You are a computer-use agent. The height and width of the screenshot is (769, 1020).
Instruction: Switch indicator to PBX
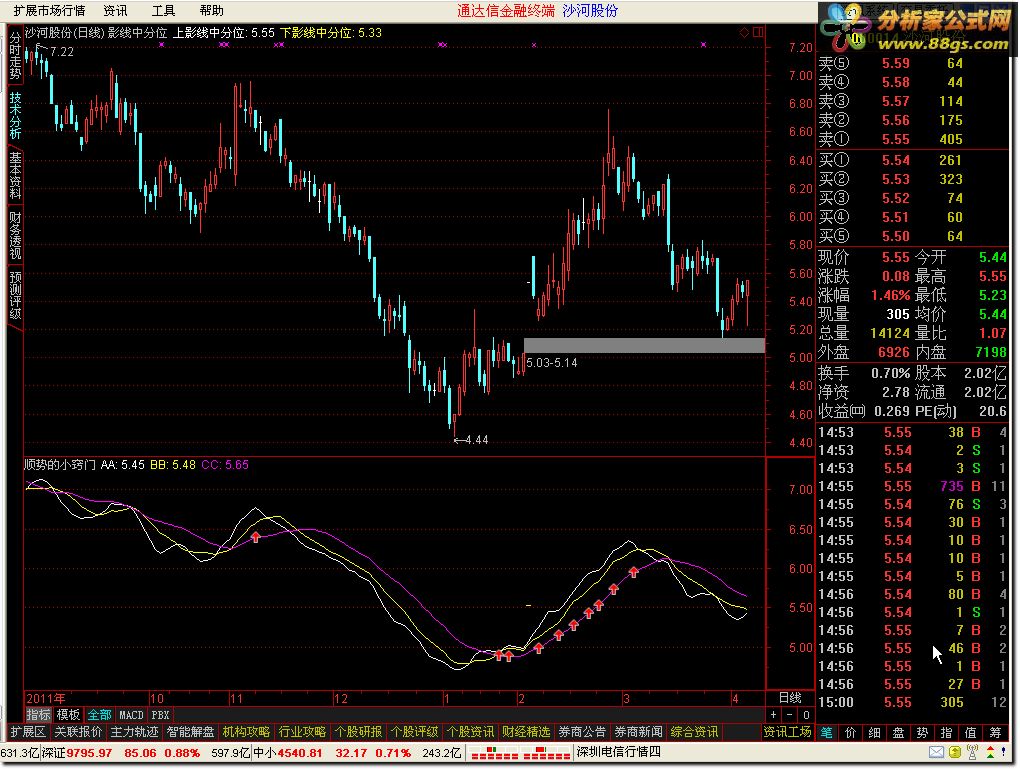(160, 715)
